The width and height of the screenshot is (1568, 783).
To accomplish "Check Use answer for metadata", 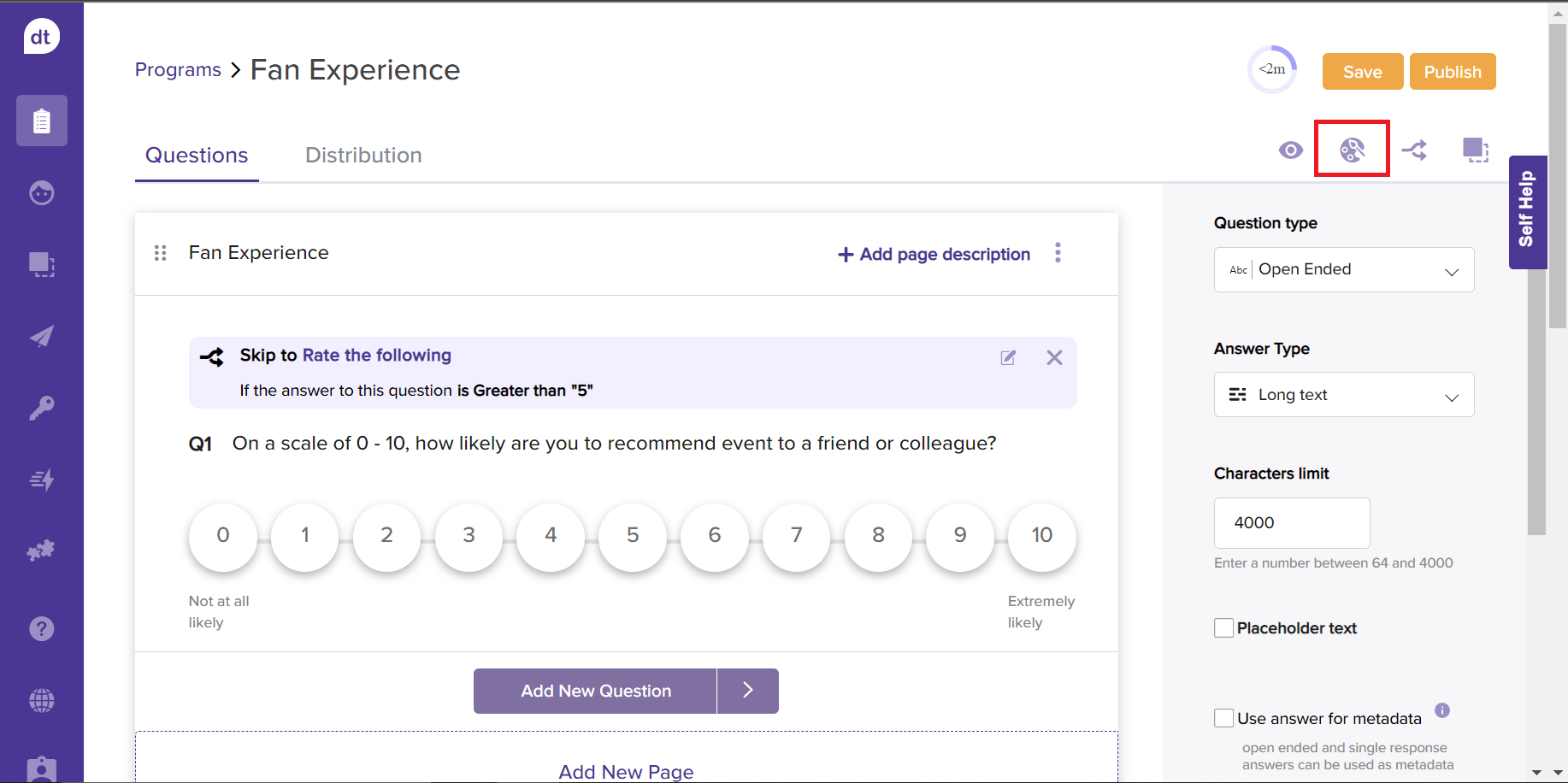I will pyautogui.click(x=1223, y=718).
